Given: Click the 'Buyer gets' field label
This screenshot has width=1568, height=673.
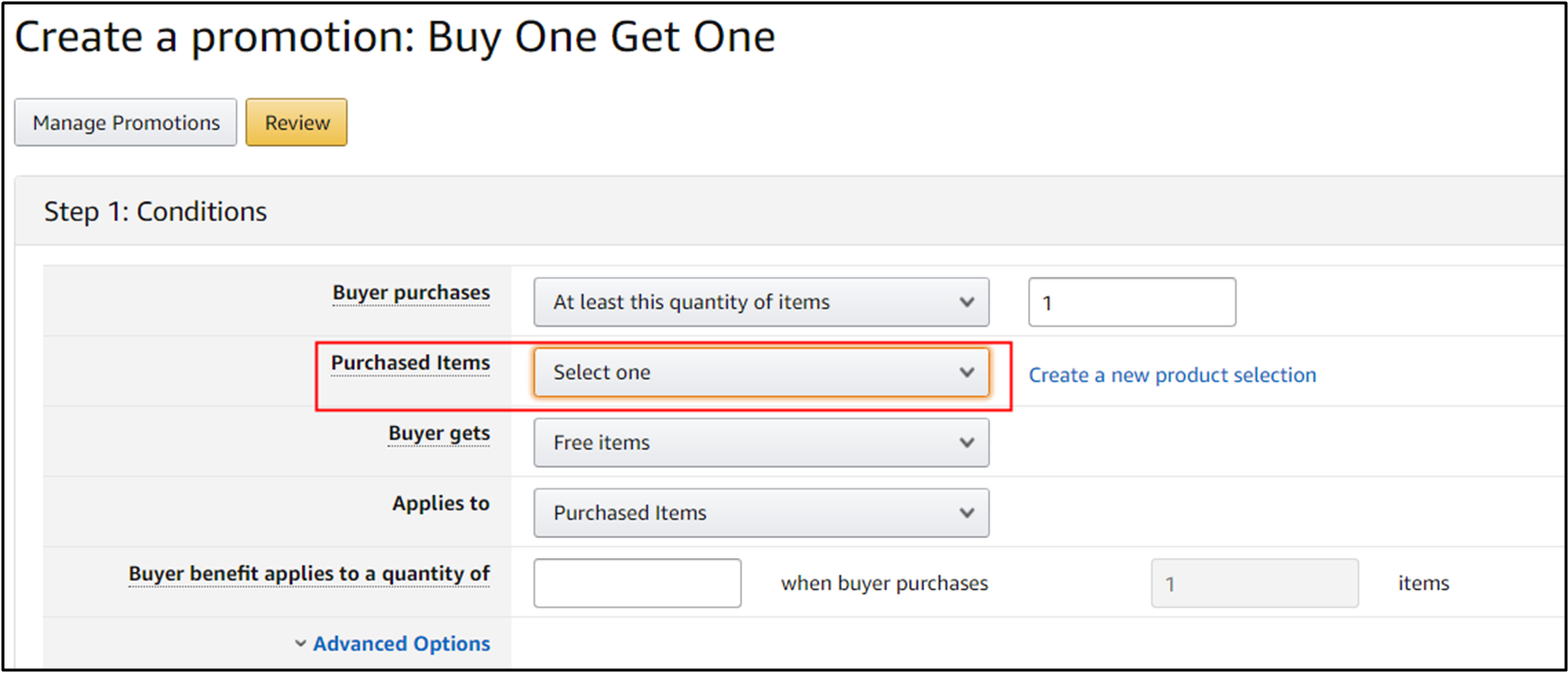Looking at the screenshot, I should point(439,433).
